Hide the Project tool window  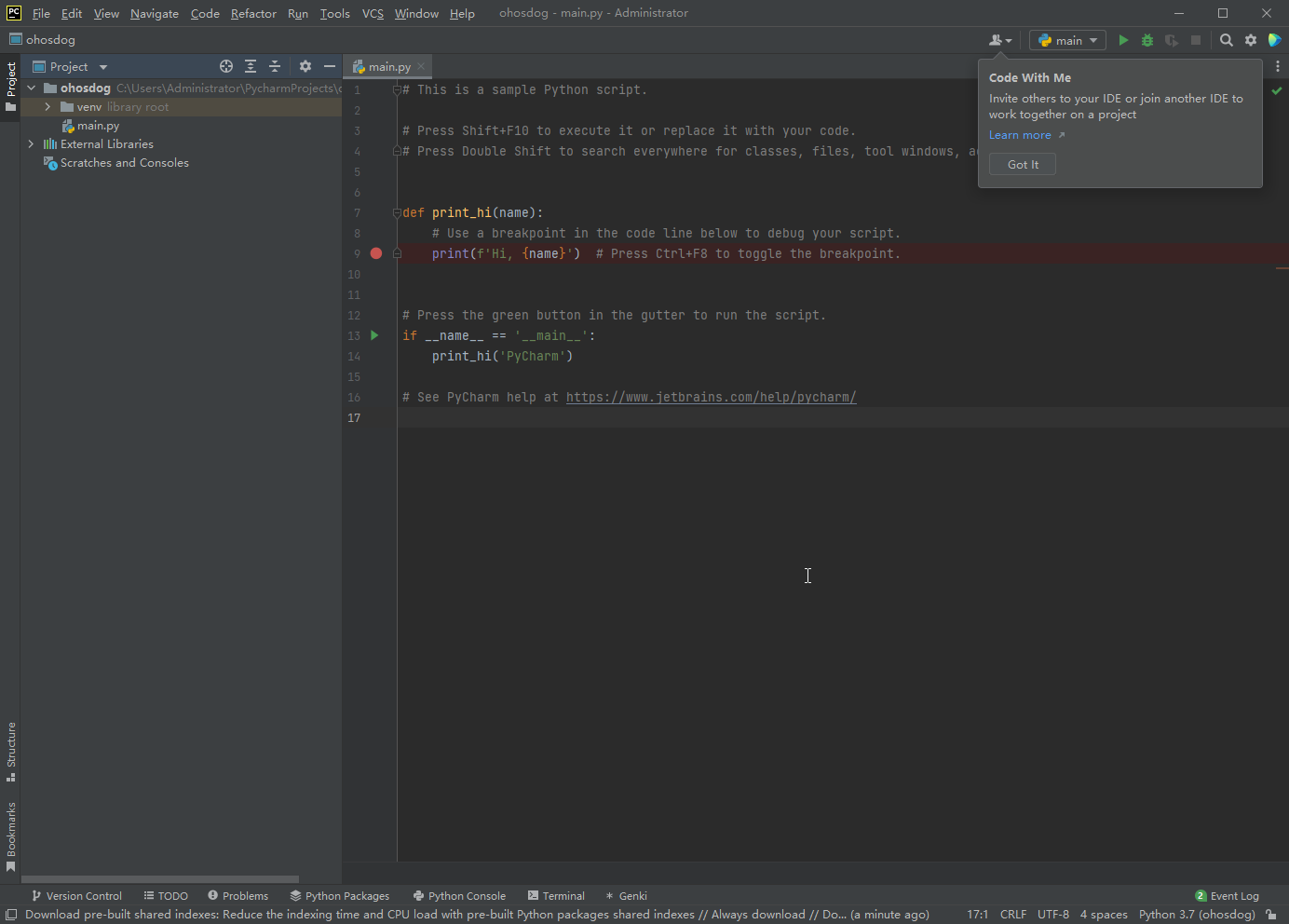(x=330, y=66)
